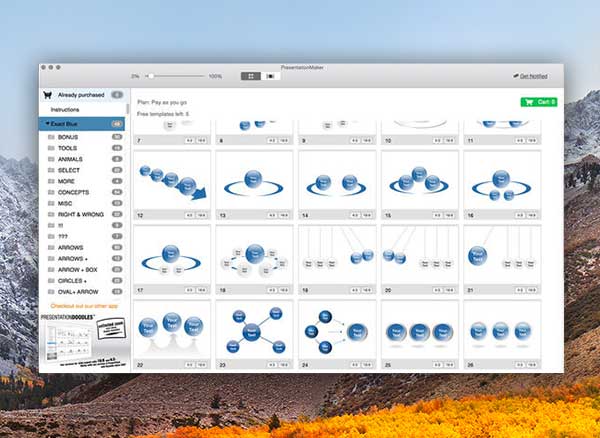The image size is (600, 438).
Task: Select template 20 pendulum thumbnail
Action: pos(420,256)
